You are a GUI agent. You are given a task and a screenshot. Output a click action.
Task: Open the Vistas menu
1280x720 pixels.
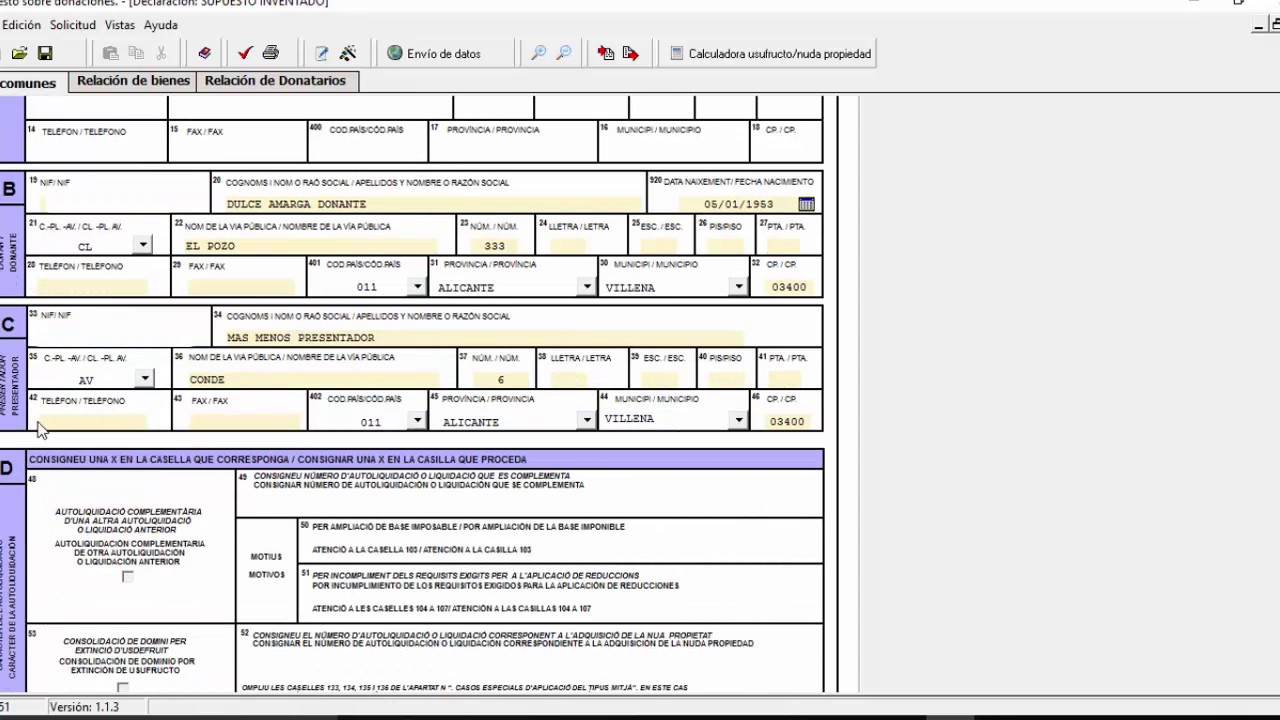point(119,25)
